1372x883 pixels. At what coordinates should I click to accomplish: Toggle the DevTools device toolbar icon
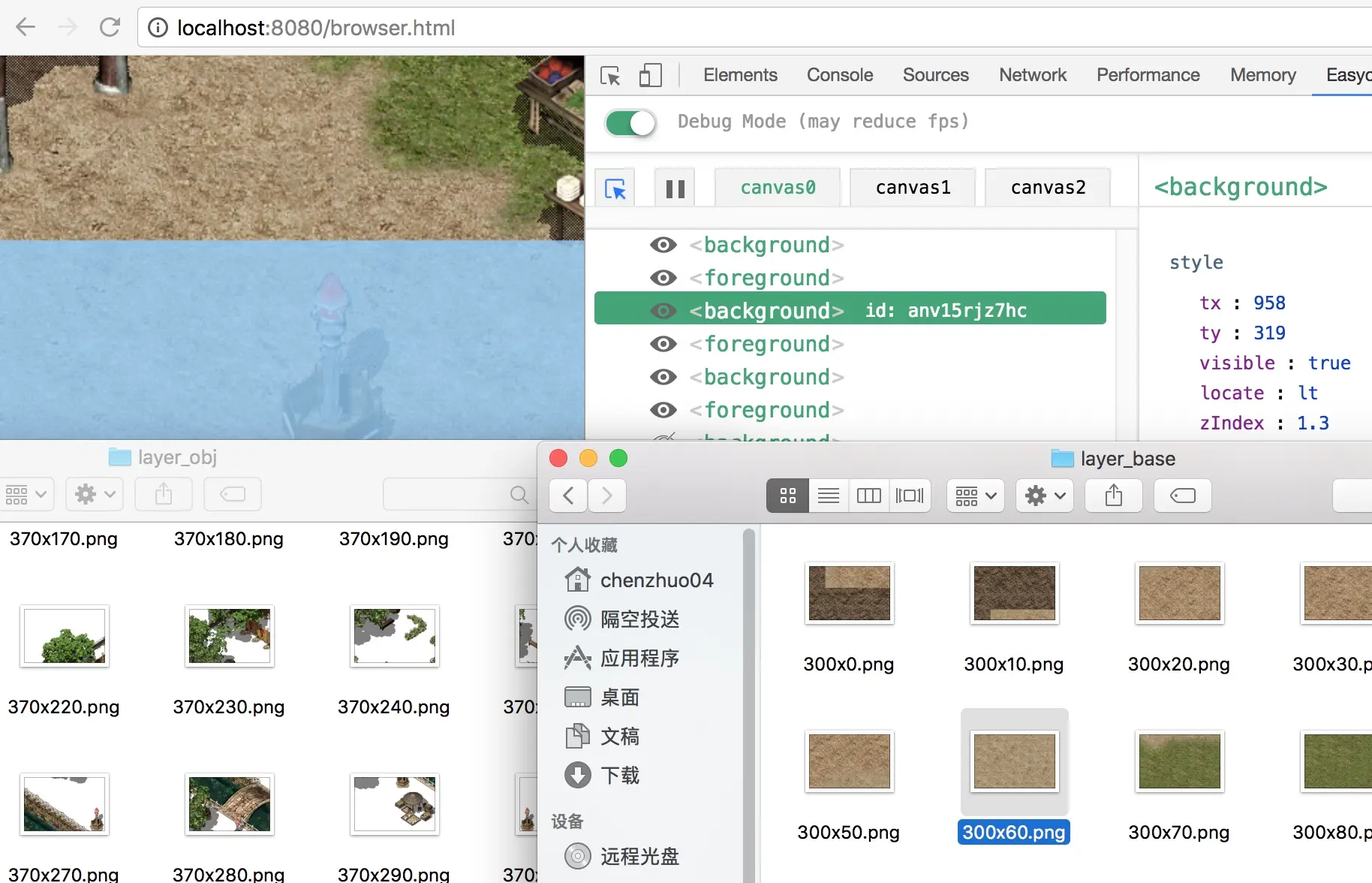650,75
